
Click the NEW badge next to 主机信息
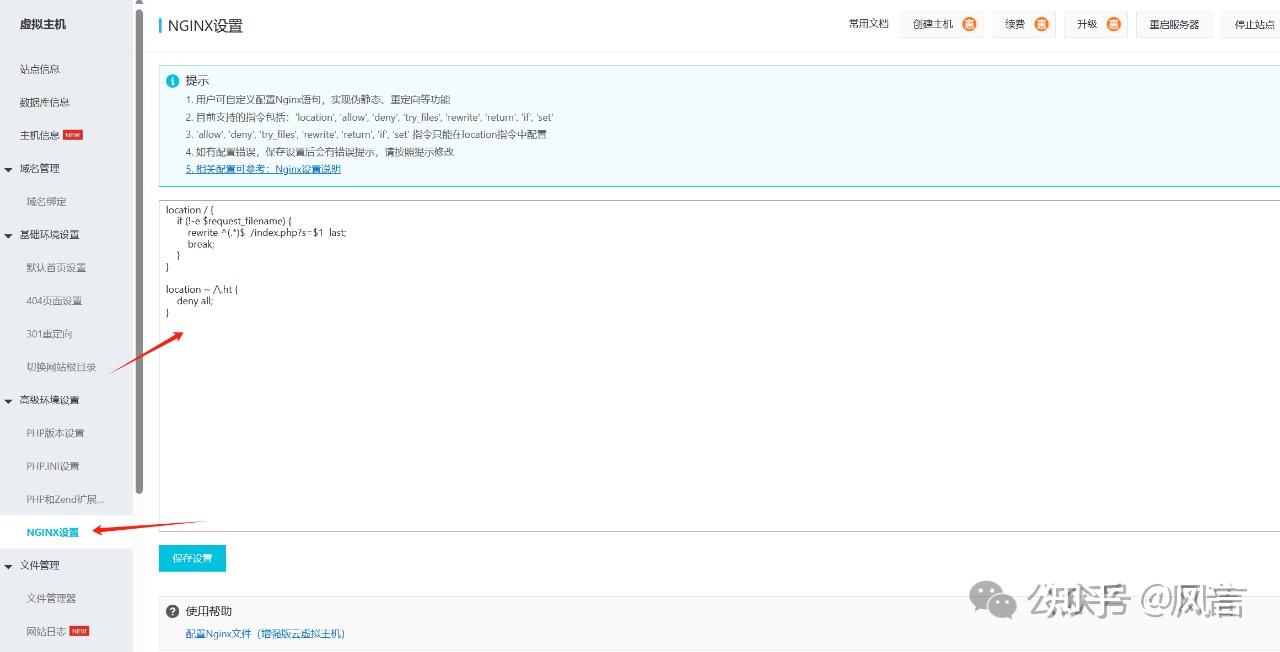(x=73, y=135)
